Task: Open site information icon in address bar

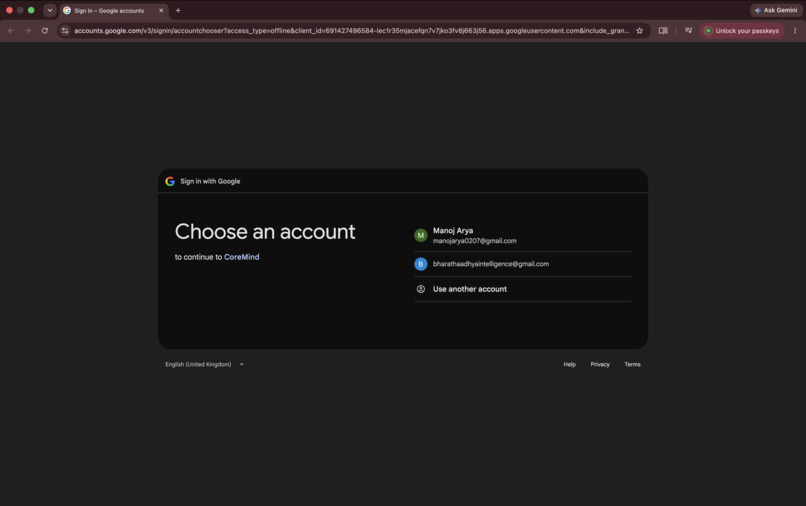Action: [x=65, y=31]
